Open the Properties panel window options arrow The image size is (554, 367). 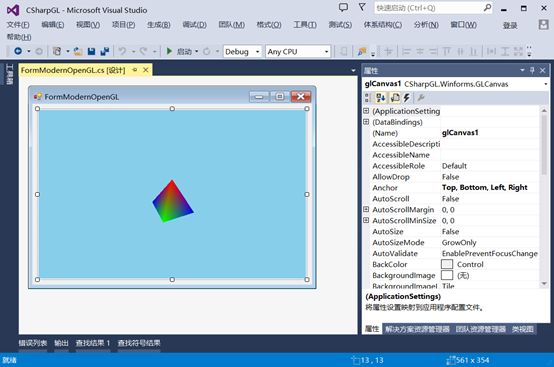pyautogui.click(x=522, y=70)
